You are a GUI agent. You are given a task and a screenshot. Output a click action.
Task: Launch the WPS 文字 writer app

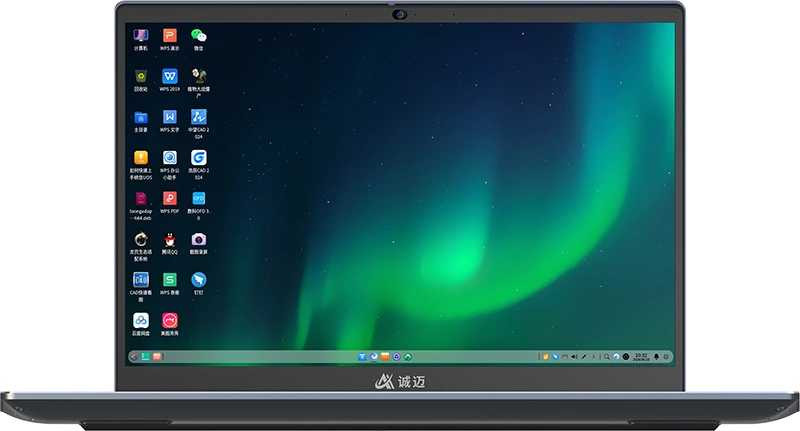coord(170,118)
